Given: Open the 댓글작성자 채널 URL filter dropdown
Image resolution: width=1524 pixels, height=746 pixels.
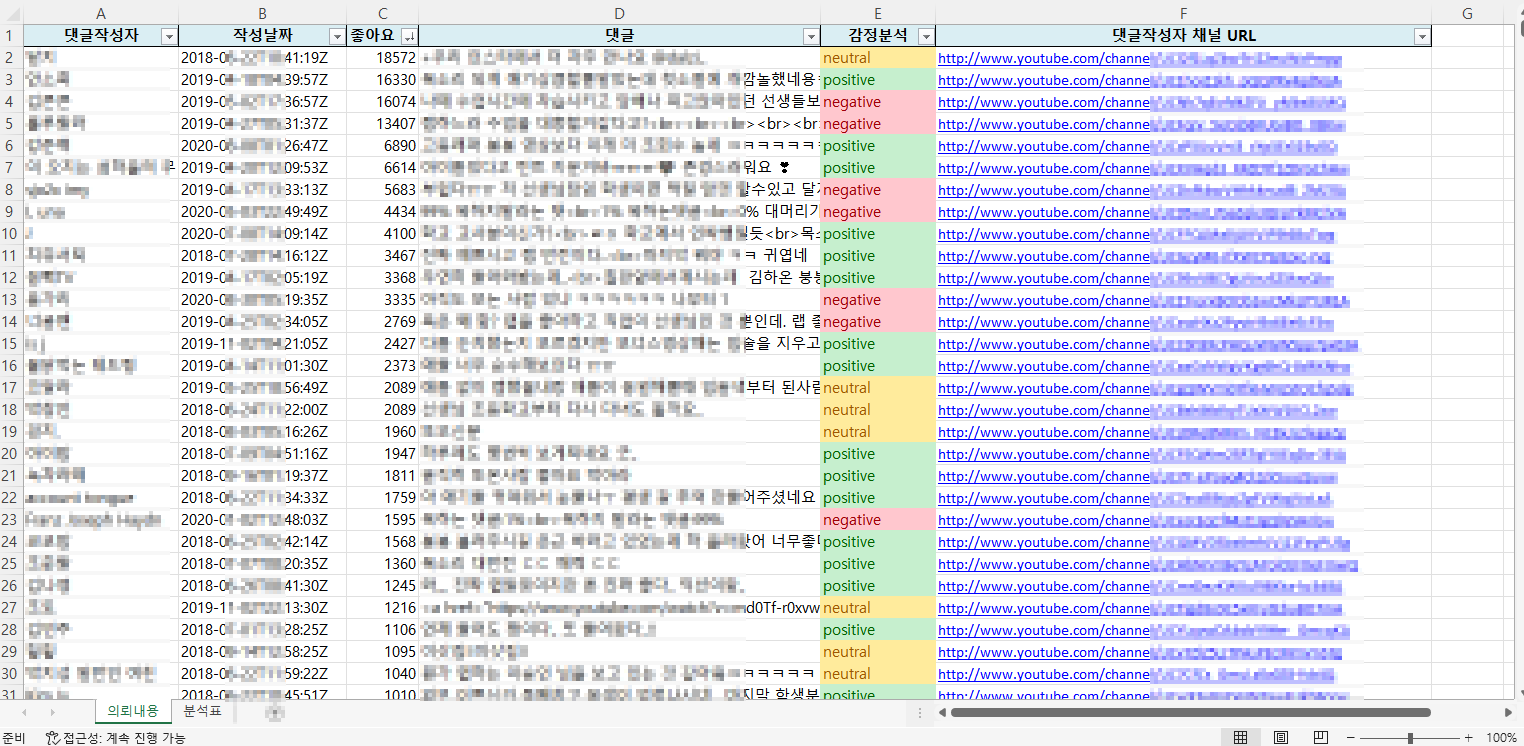Looking at the screenshot, I should (1421, 36).
